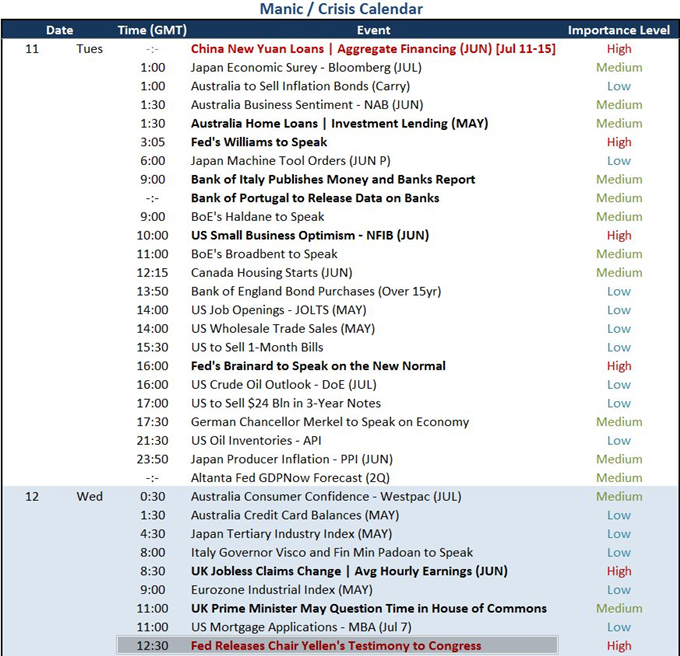
Task: Click 'Japan Tertiary Industry Index (MAY)'
Action: tap(291, 534)
